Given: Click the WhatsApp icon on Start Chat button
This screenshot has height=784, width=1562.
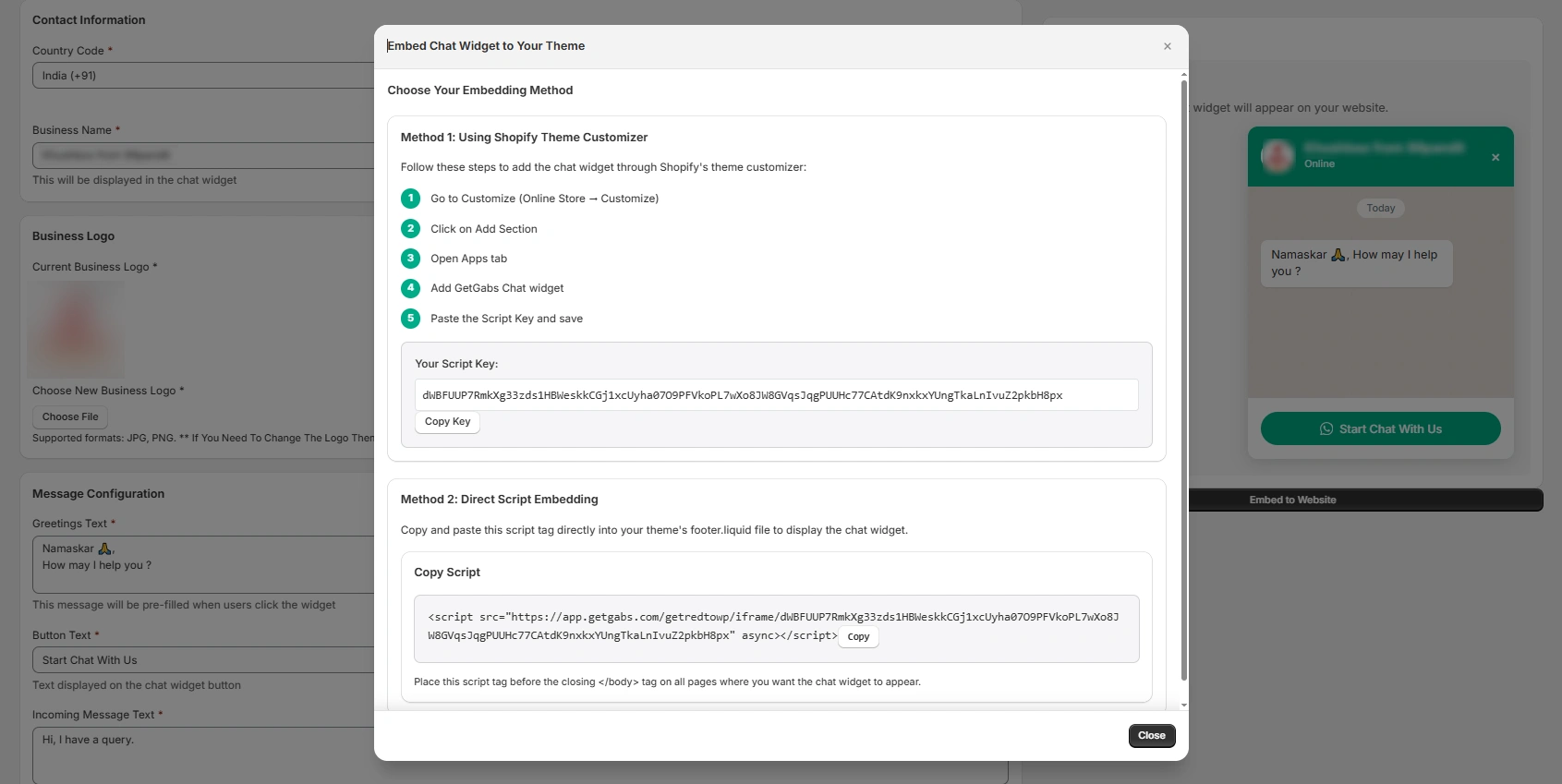Looking at the screenshot, I should pos(1326,429).
